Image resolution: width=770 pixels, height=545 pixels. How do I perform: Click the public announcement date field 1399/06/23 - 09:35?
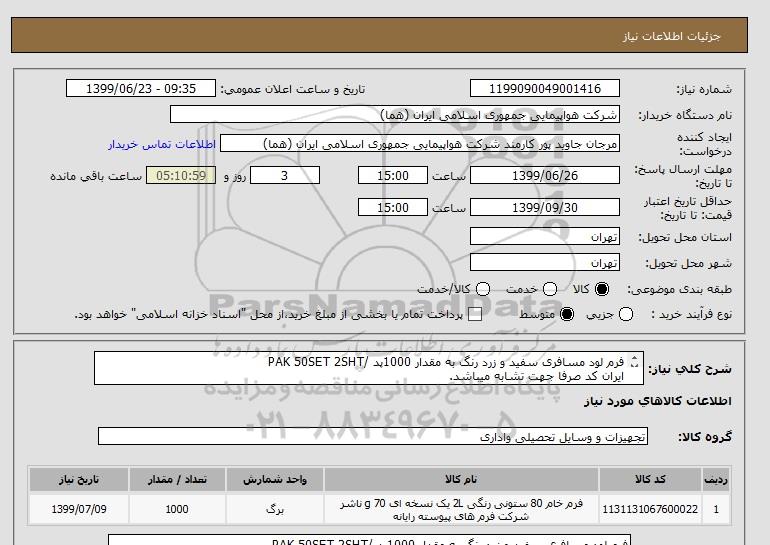tap(141, 89)
